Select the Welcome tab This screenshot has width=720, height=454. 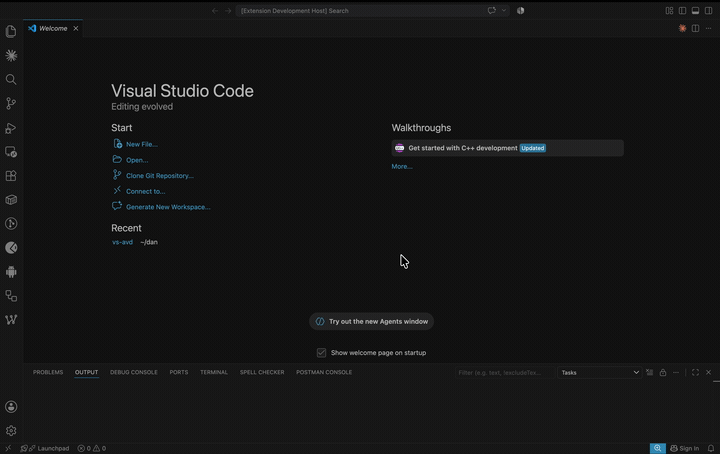(x=53, y=28)
